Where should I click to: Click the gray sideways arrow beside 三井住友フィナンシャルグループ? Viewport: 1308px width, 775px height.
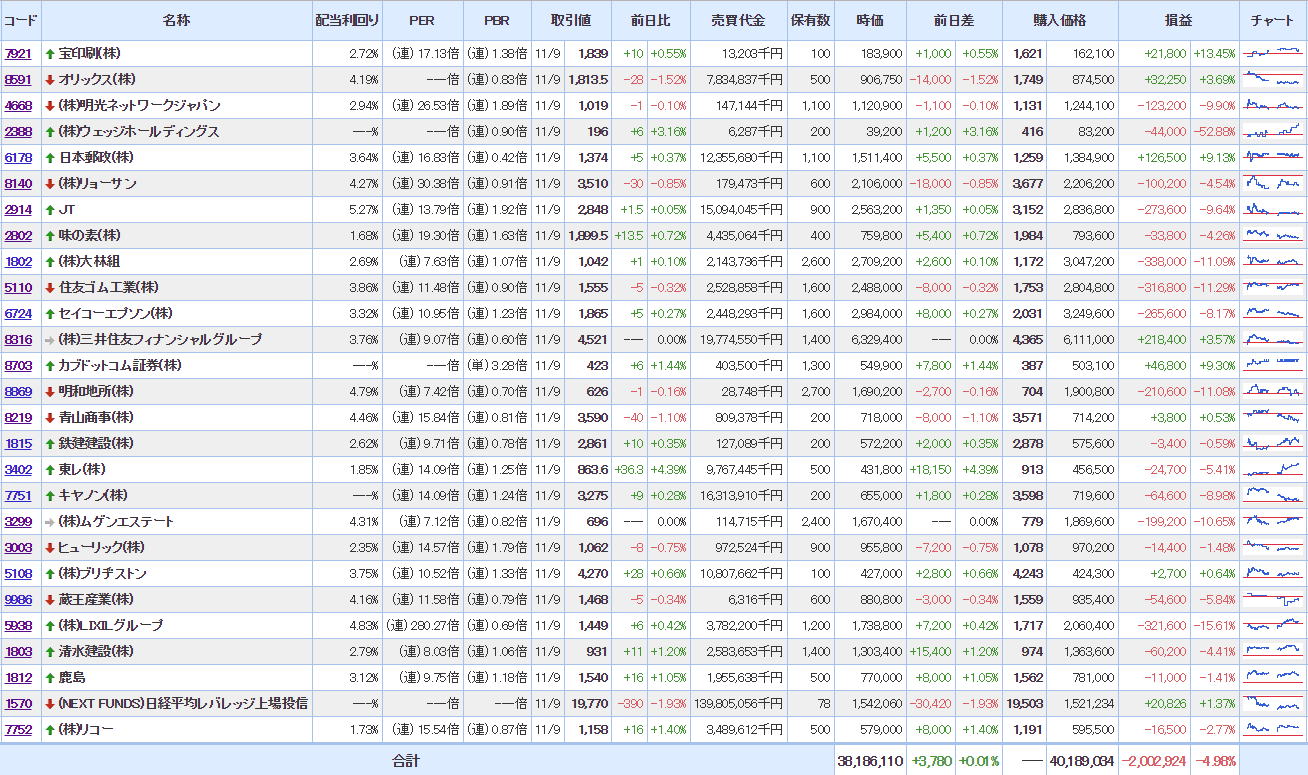[50, 340]
